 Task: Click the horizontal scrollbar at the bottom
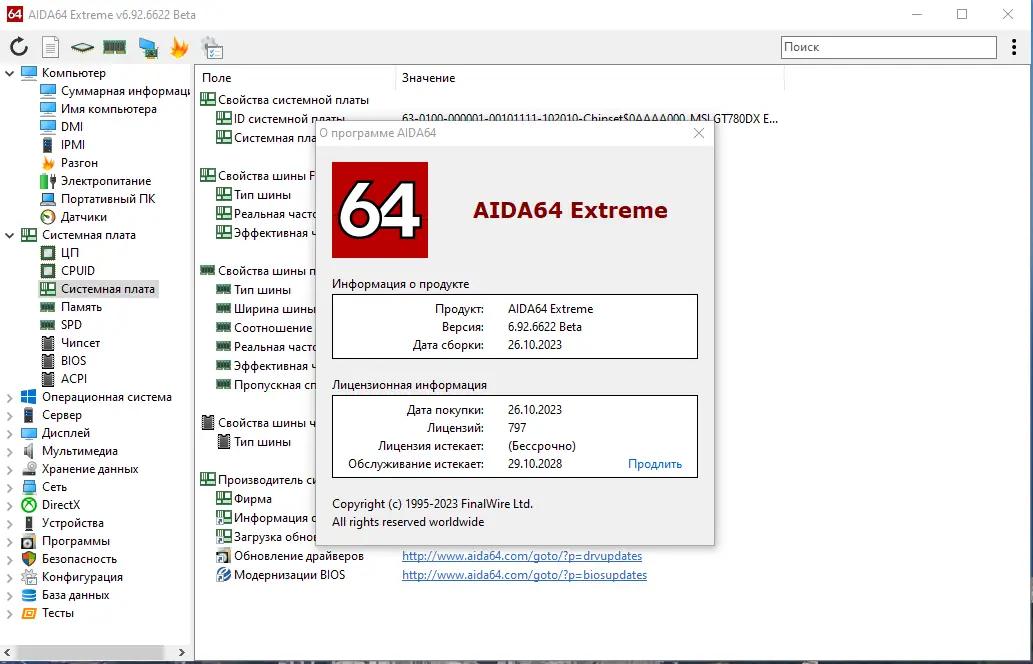coord(90,651)
